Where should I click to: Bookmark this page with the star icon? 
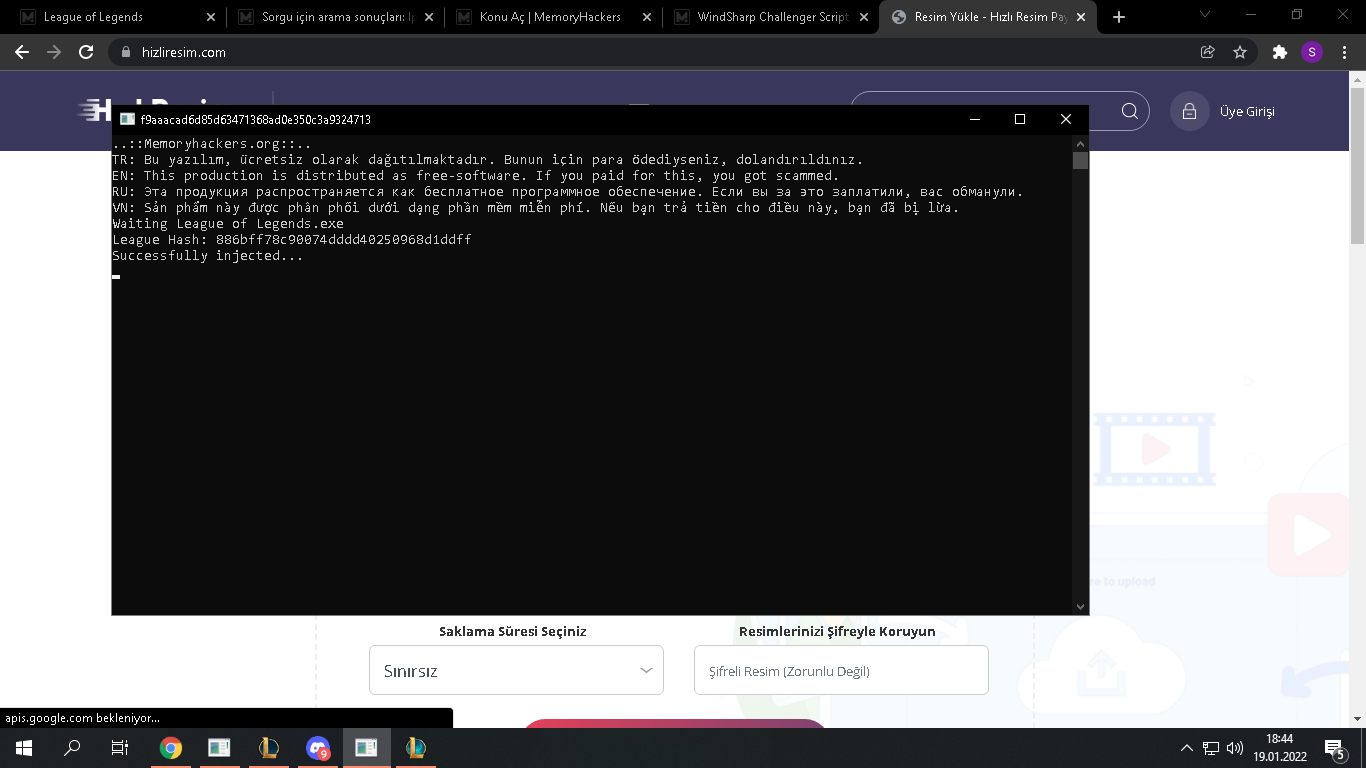[1240, 52]
